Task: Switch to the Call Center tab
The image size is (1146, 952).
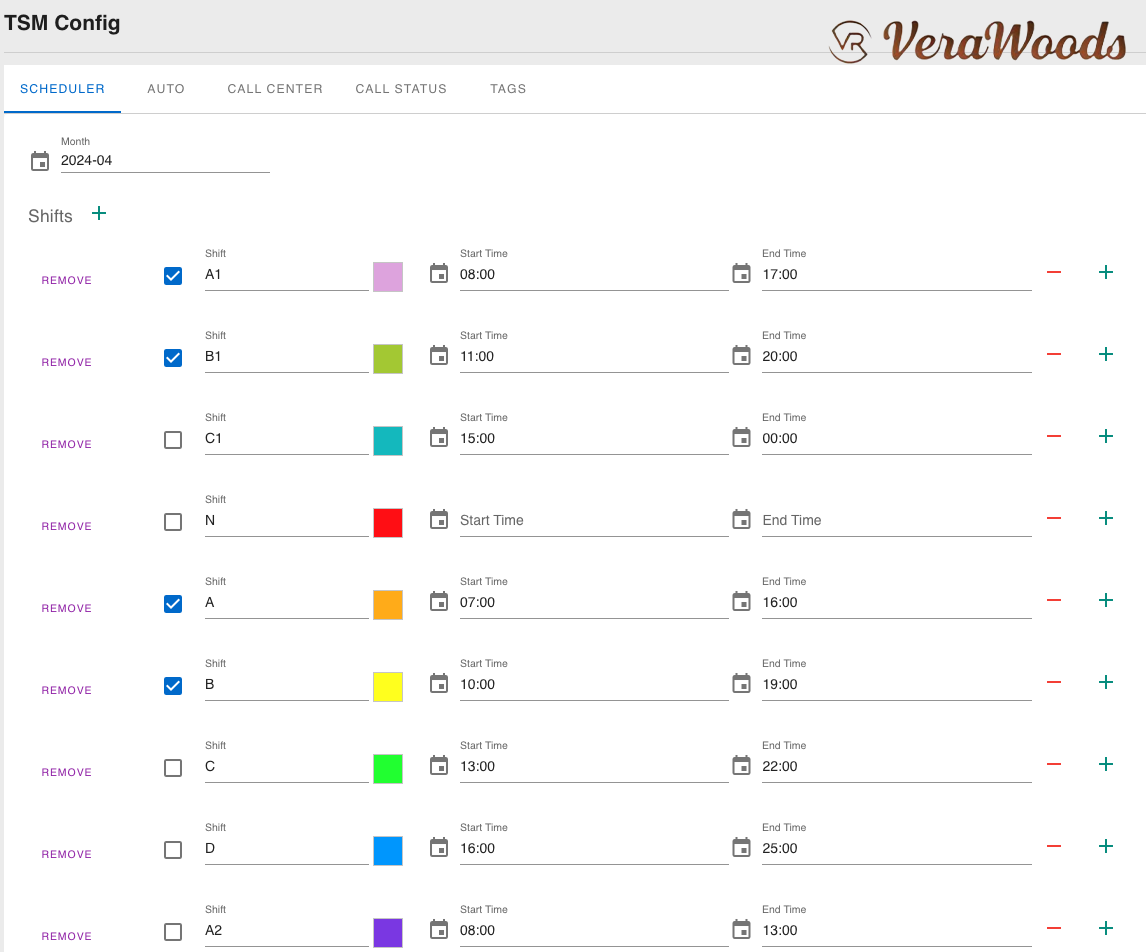Action: [x=275, y=89]
